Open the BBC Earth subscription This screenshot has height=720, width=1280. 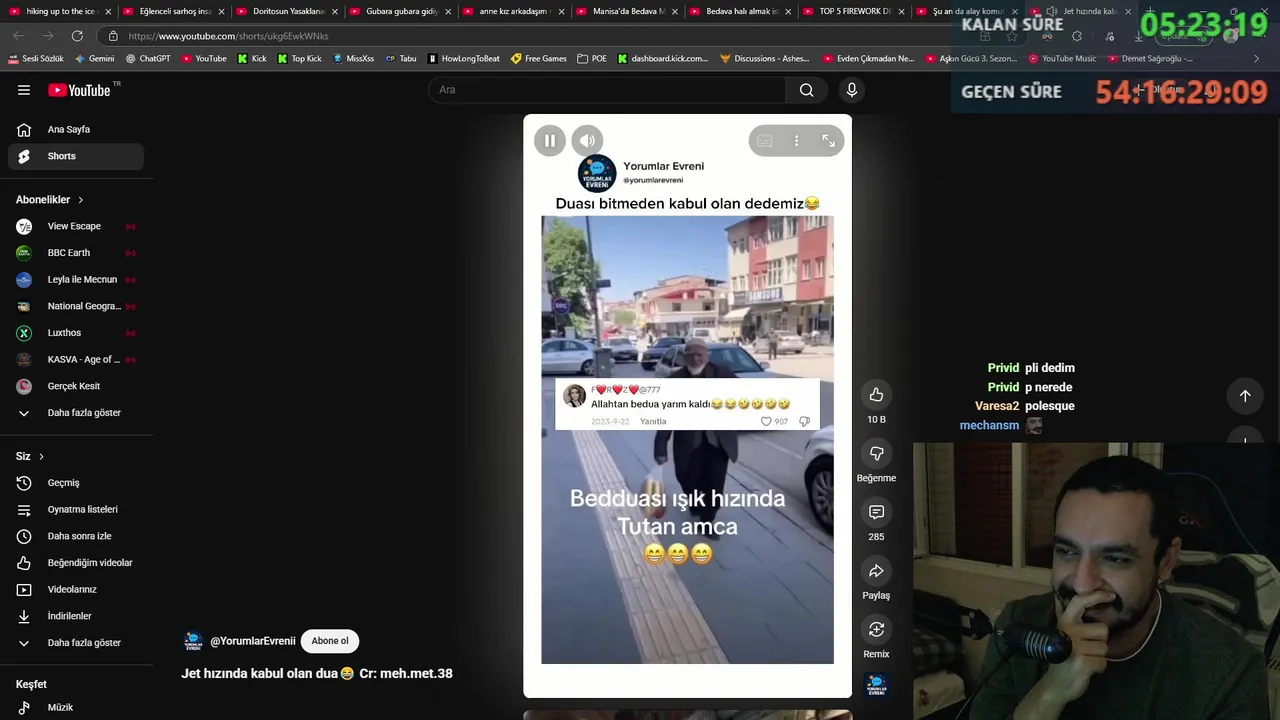(x=76, y=253)
